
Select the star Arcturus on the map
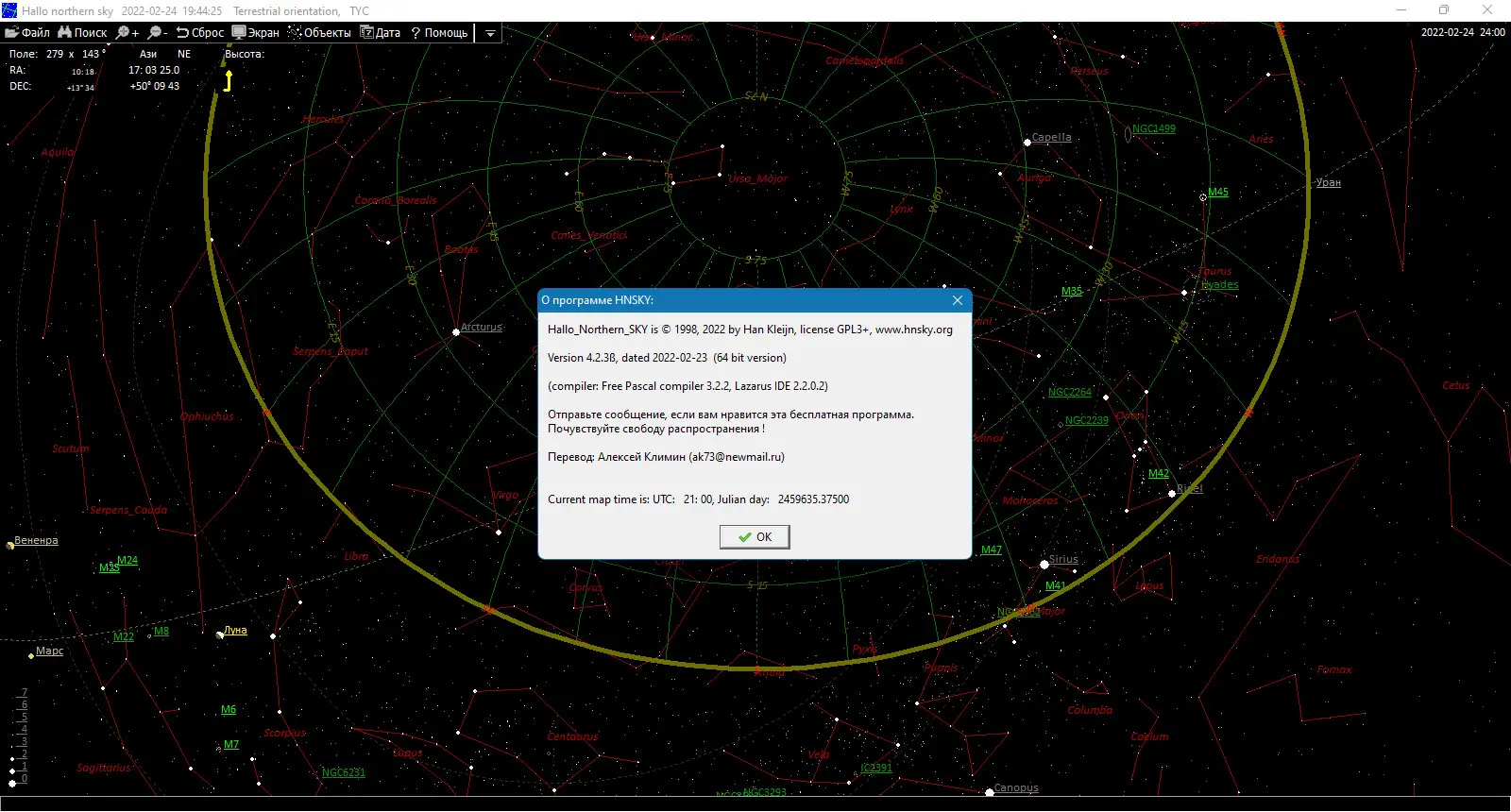(482, 328)
